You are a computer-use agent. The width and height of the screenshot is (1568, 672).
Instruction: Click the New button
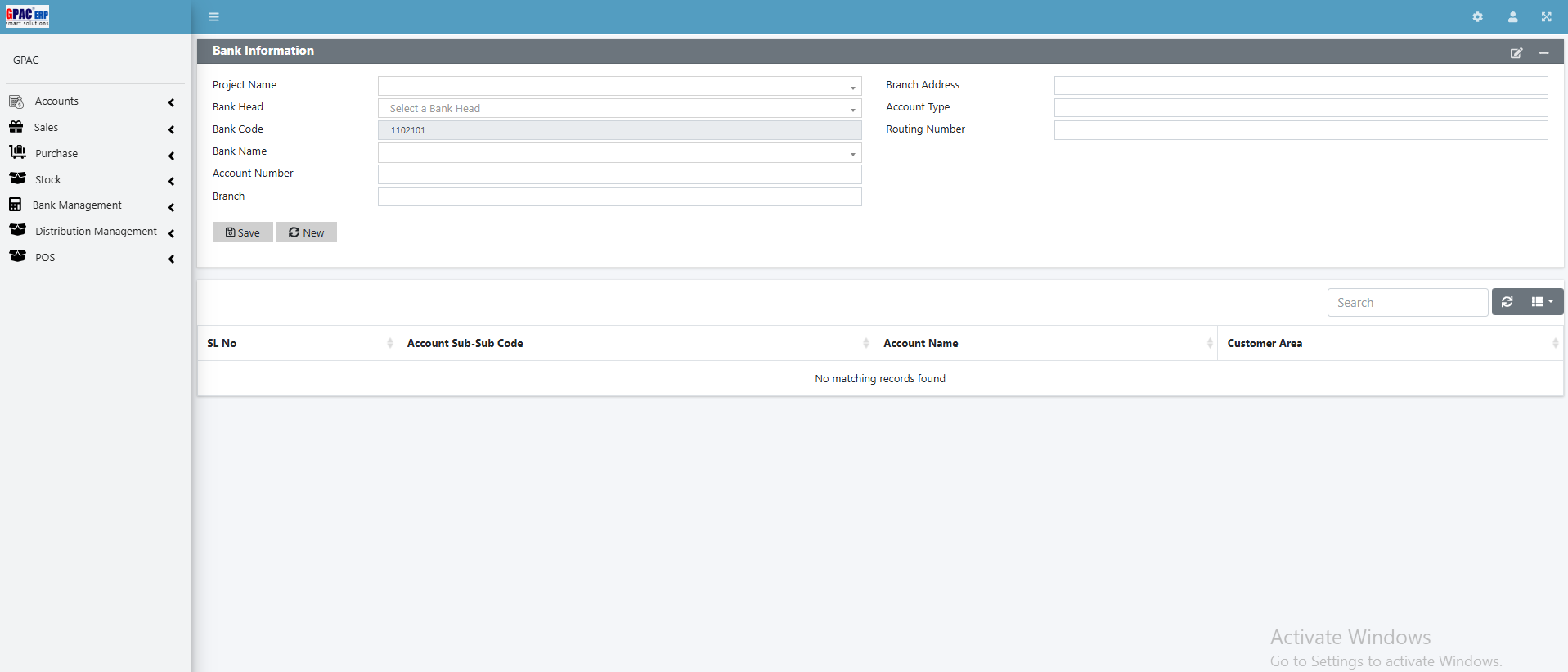pyautogui.click(x=306, y=232)
